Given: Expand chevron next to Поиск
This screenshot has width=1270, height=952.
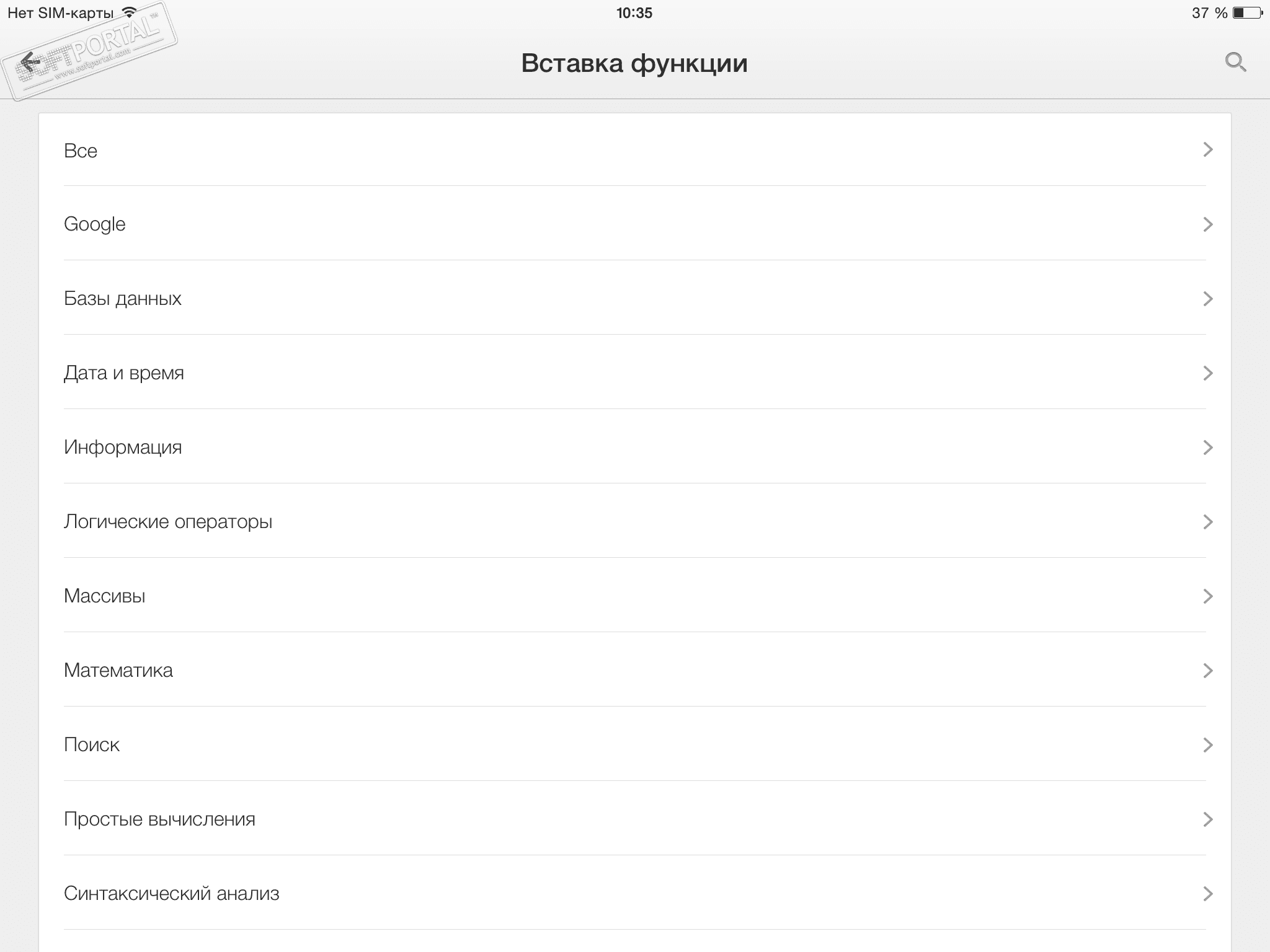Looking at the screenshot, I should [1207, 745].
